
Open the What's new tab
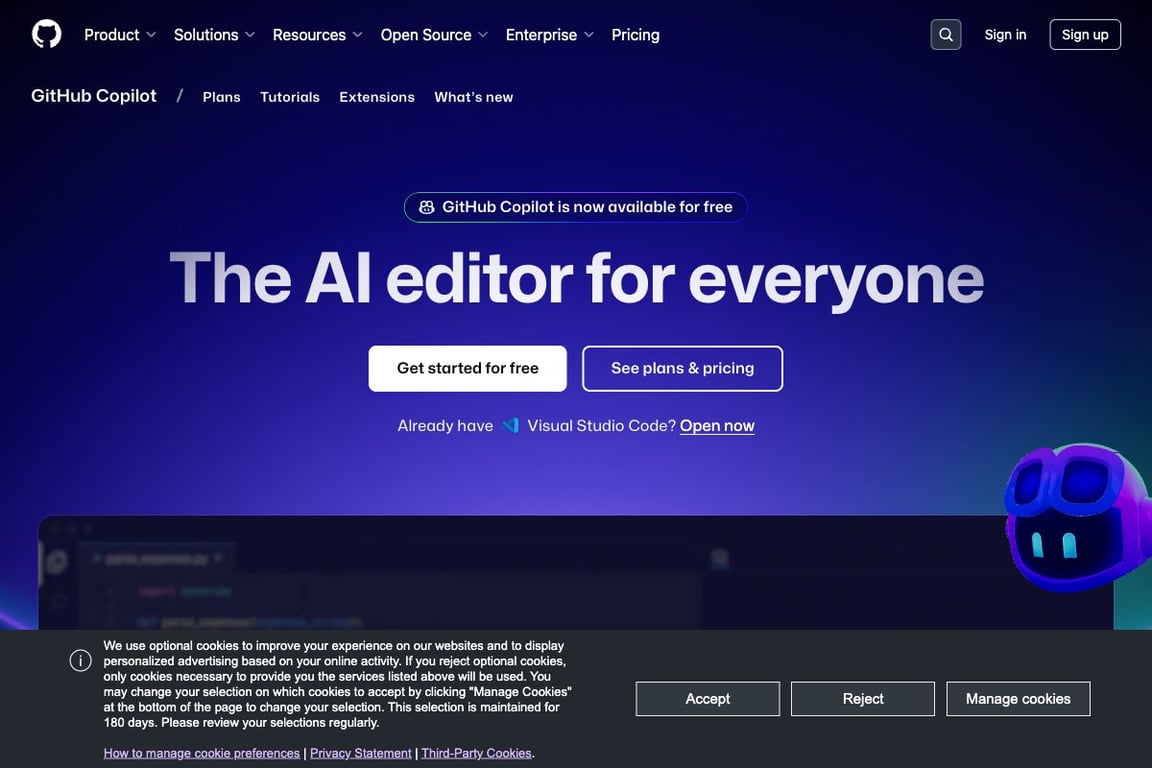tap(473, 97)
